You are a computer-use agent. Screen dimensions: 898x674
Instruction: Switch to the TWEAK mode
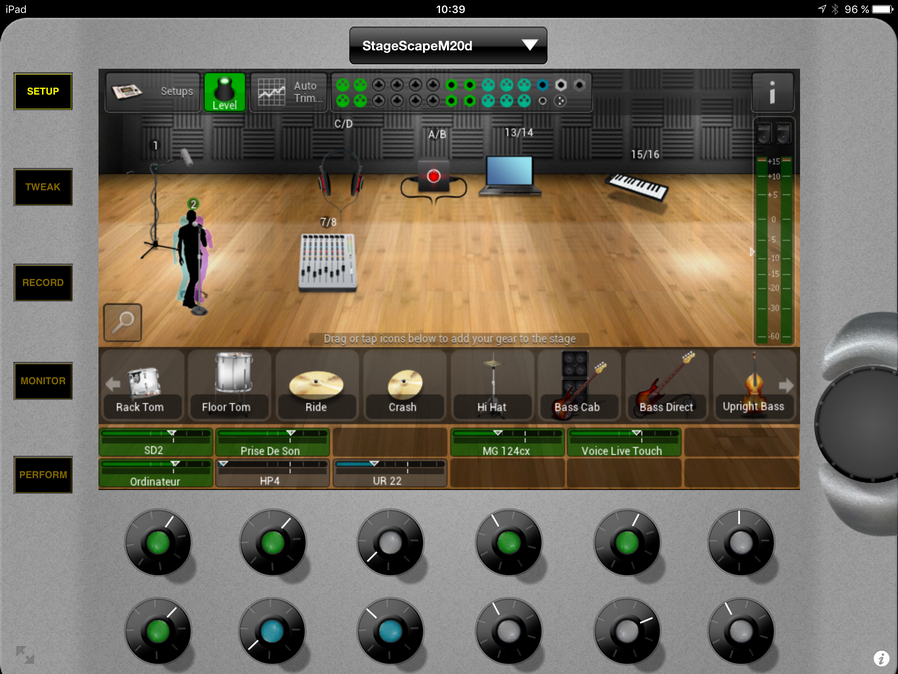click(43, 187)
